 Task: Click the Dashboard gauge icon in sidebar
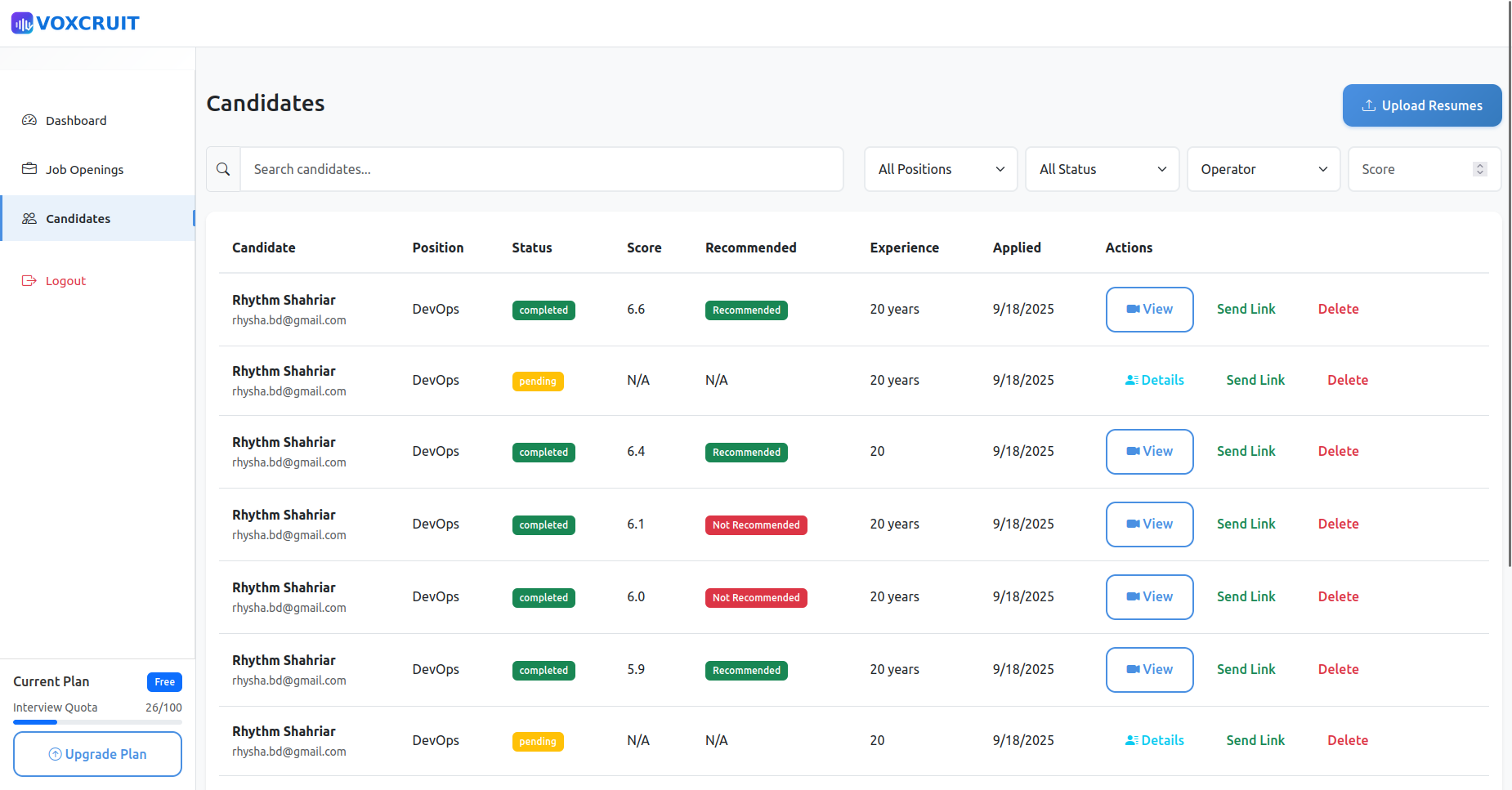point(29,120)
